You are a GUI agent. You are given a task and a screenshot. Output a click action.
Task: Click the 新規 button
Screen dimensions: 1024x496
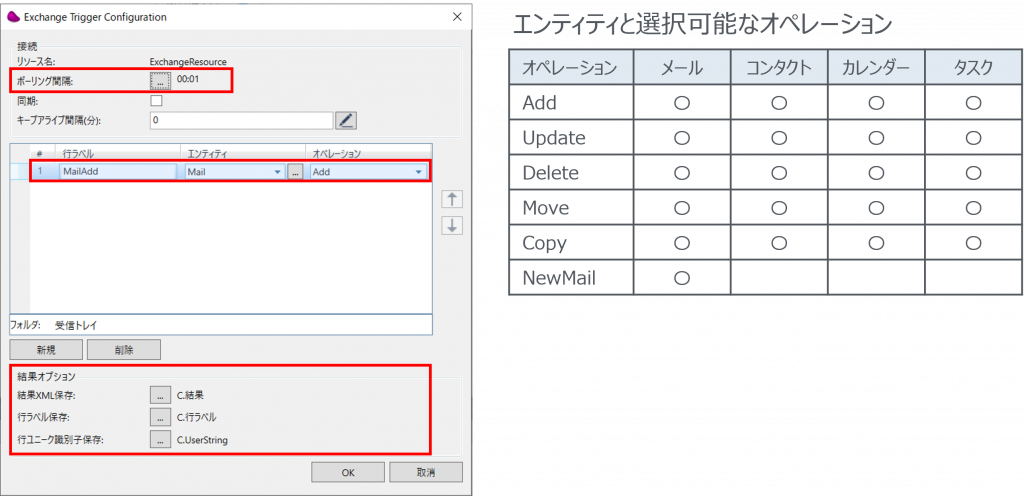(x=46, y=350)
